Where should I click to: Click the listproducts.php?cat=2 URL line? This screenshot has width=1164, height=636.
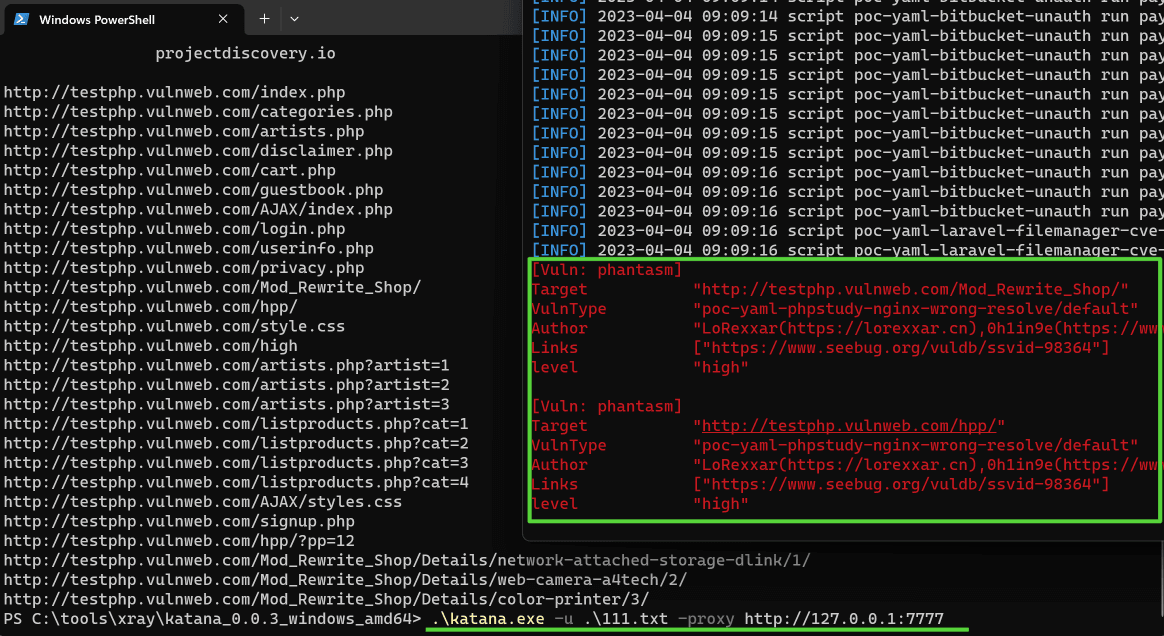pos(236,443)
